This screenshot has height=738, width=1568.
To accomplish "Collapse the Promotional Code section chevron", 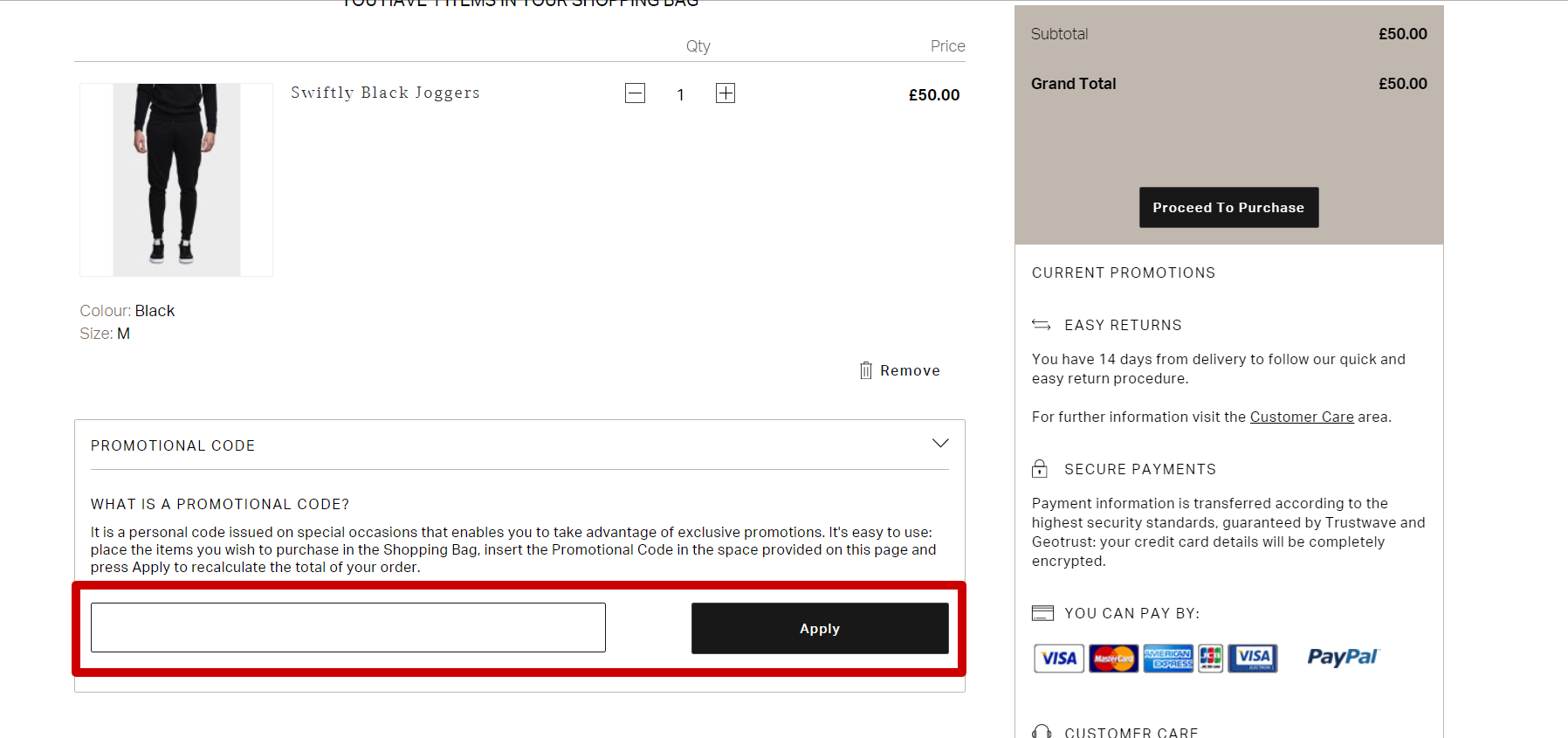I will [939, 444].
